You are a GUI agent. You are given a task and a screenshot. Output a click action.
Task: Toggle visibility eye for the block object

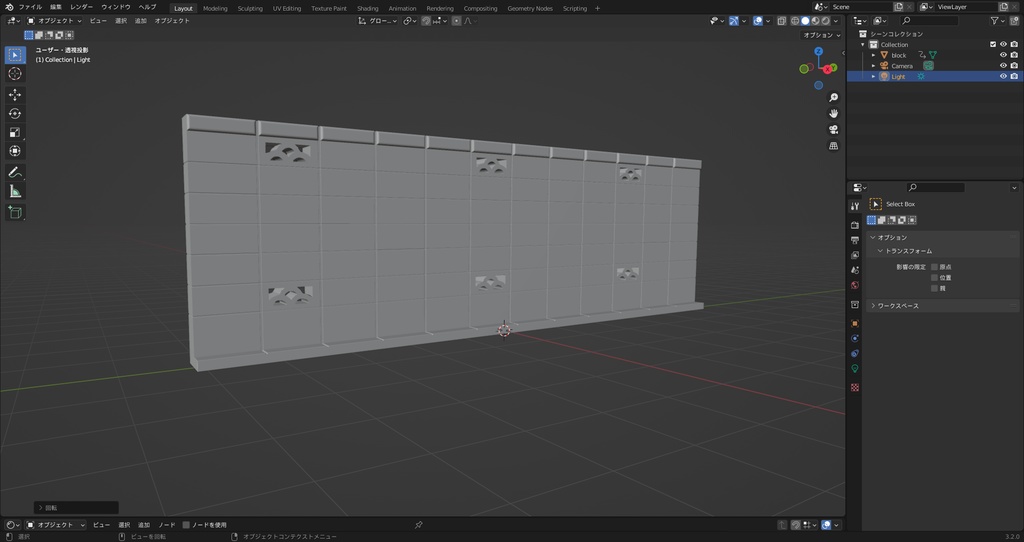tap(1003, 55)
